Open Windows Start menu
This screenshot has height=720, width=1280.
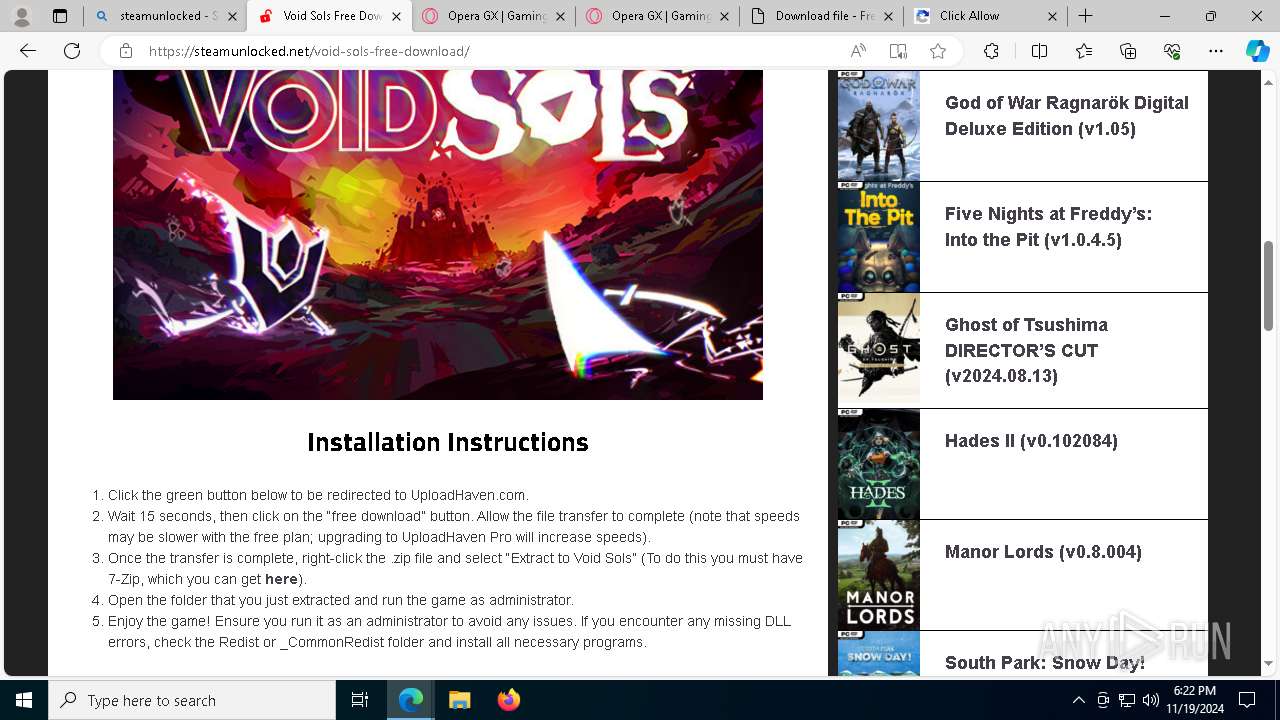pos(24,700)
